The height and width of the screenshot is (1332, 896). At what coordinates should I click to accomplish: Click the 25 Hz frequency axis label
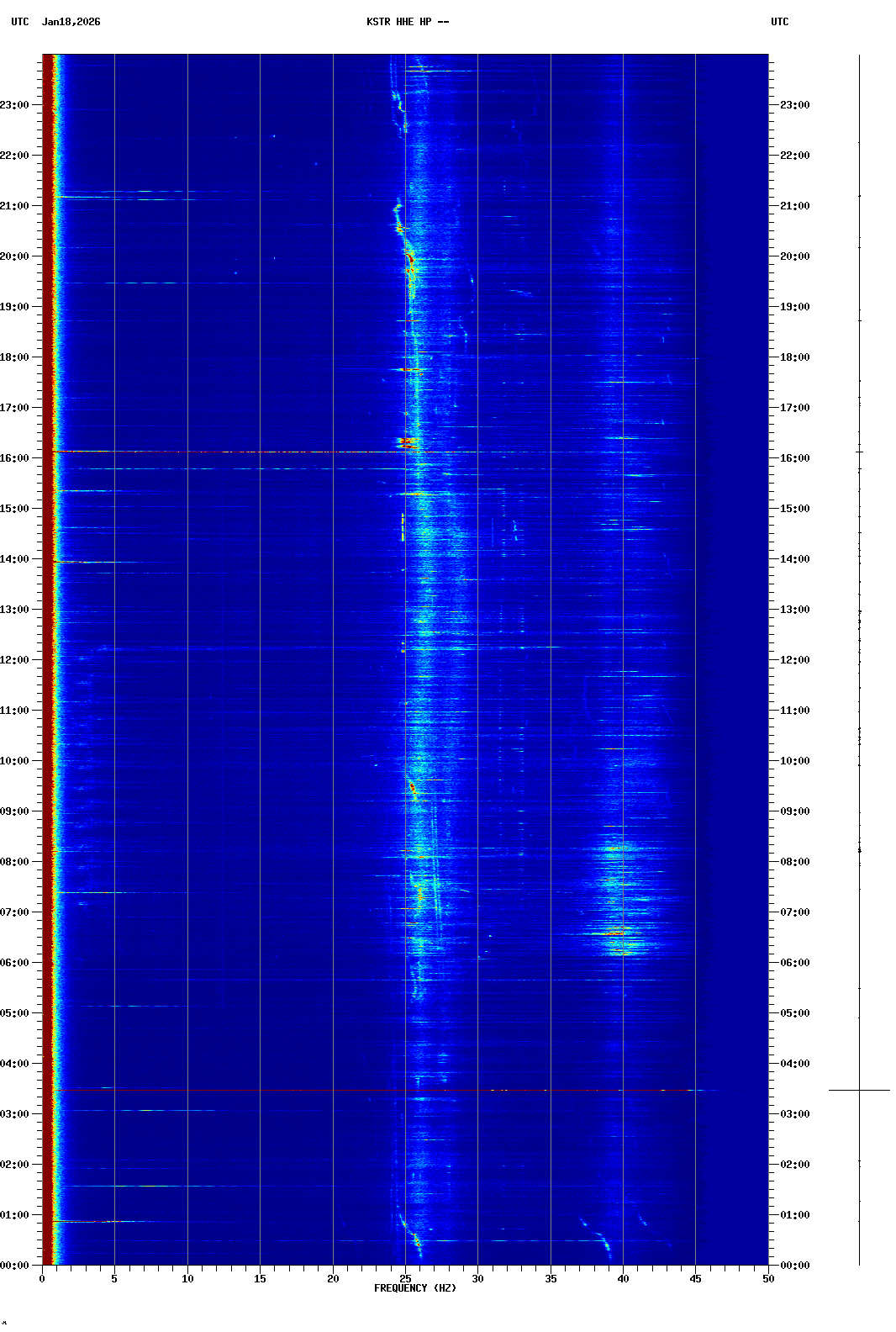point(405,1278)
